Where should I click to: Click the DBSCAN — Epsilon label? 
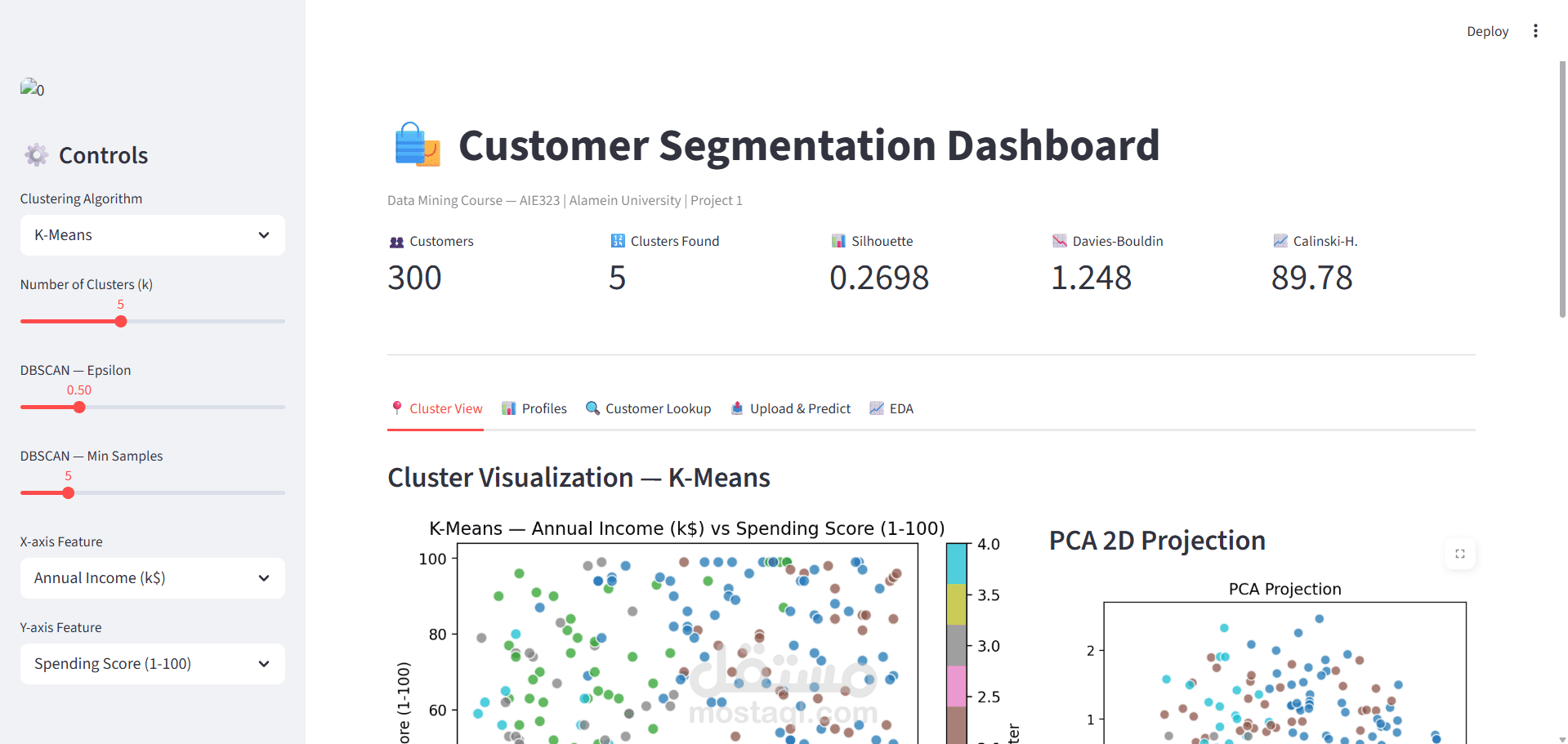point(75,370)
